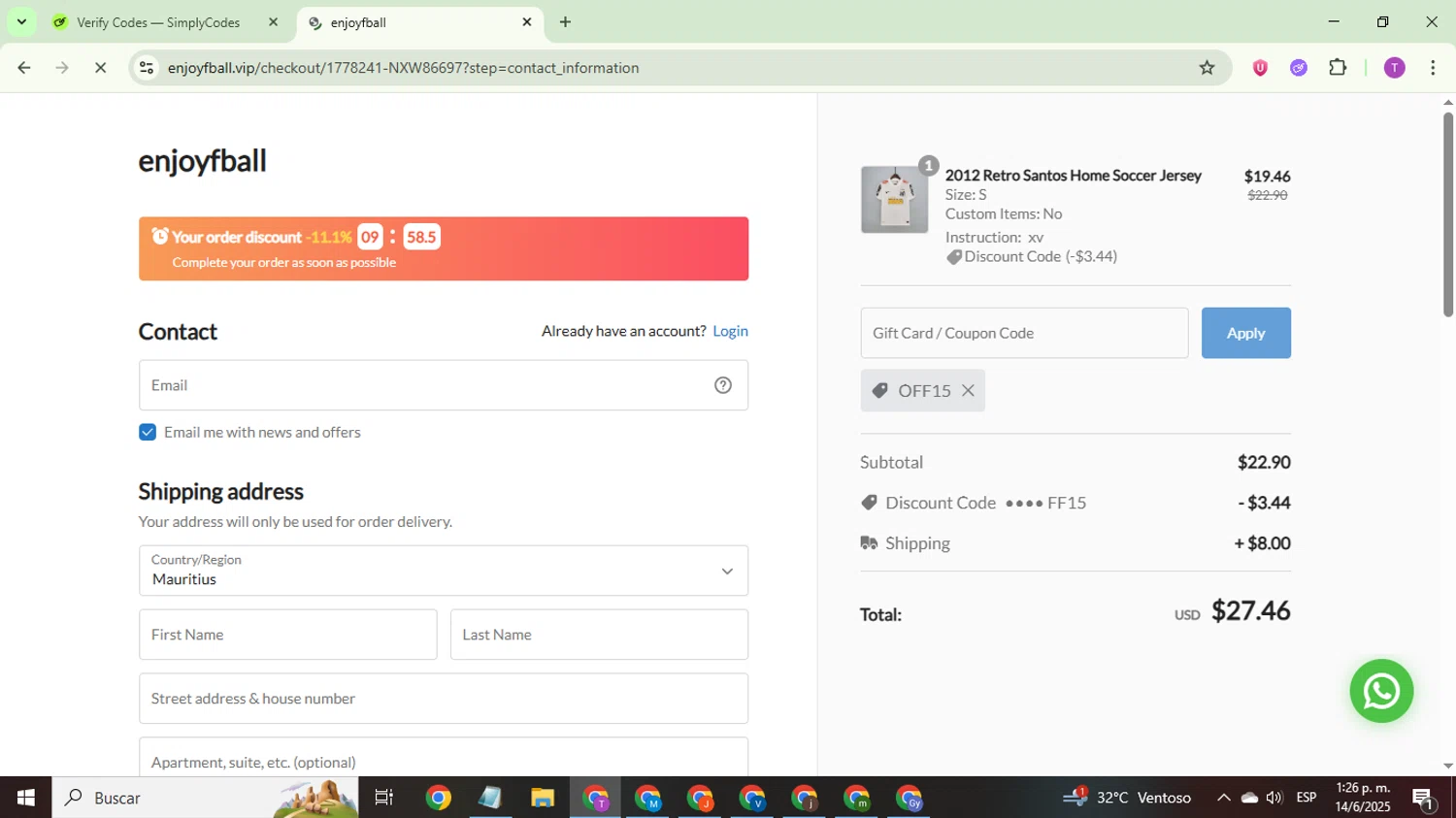Click the Apartment, suite, etc. field
The height and width of the screenshot is (818, 1456).
(444, 758)
